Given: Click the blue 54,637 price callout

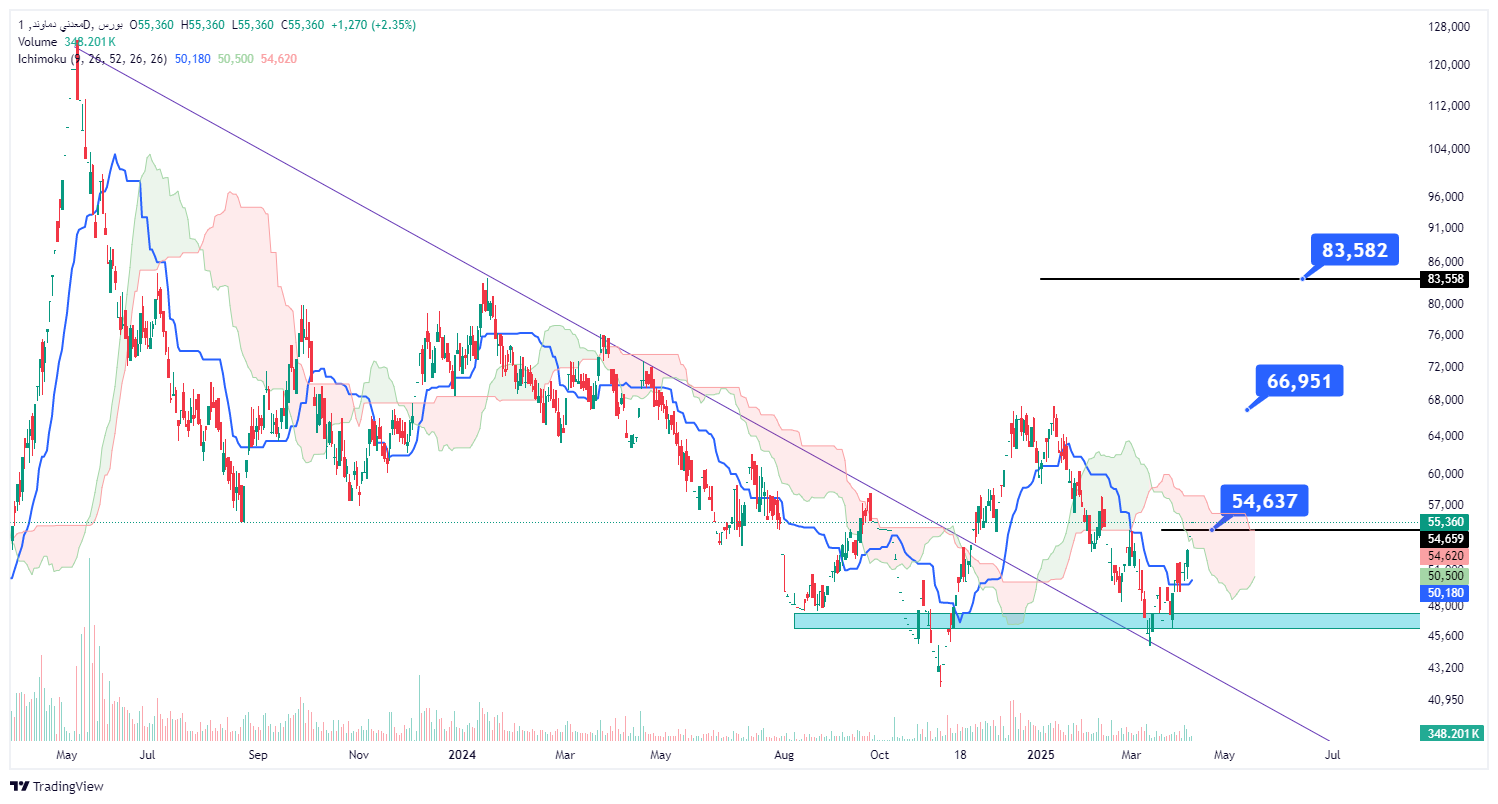Looking at the screenshot, I should pyautogui.click(x=1264, y=500).
